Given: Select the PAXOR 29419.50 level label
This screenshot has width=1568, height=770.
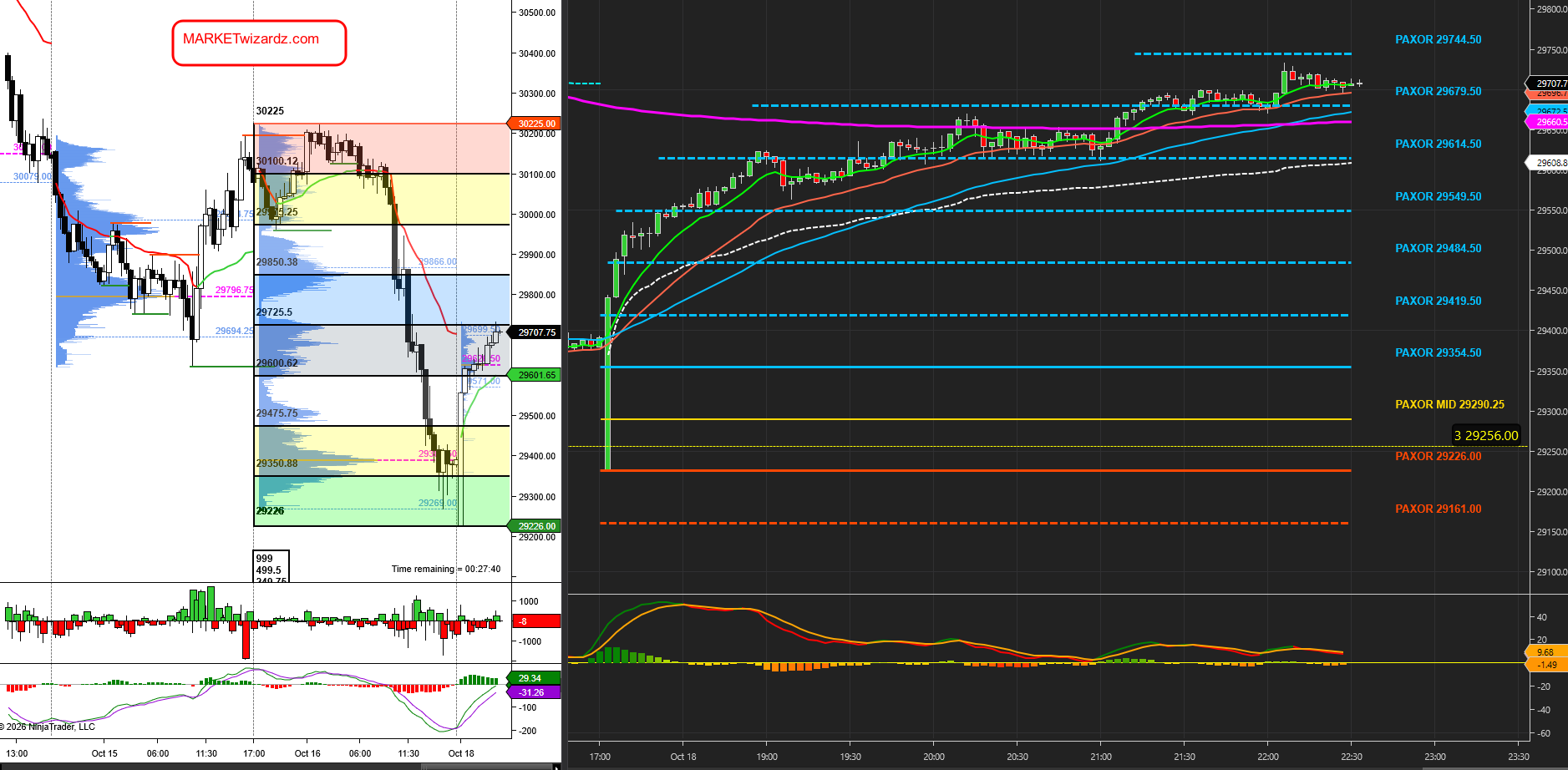Looking at the screenshot, I should [1438, 301].
